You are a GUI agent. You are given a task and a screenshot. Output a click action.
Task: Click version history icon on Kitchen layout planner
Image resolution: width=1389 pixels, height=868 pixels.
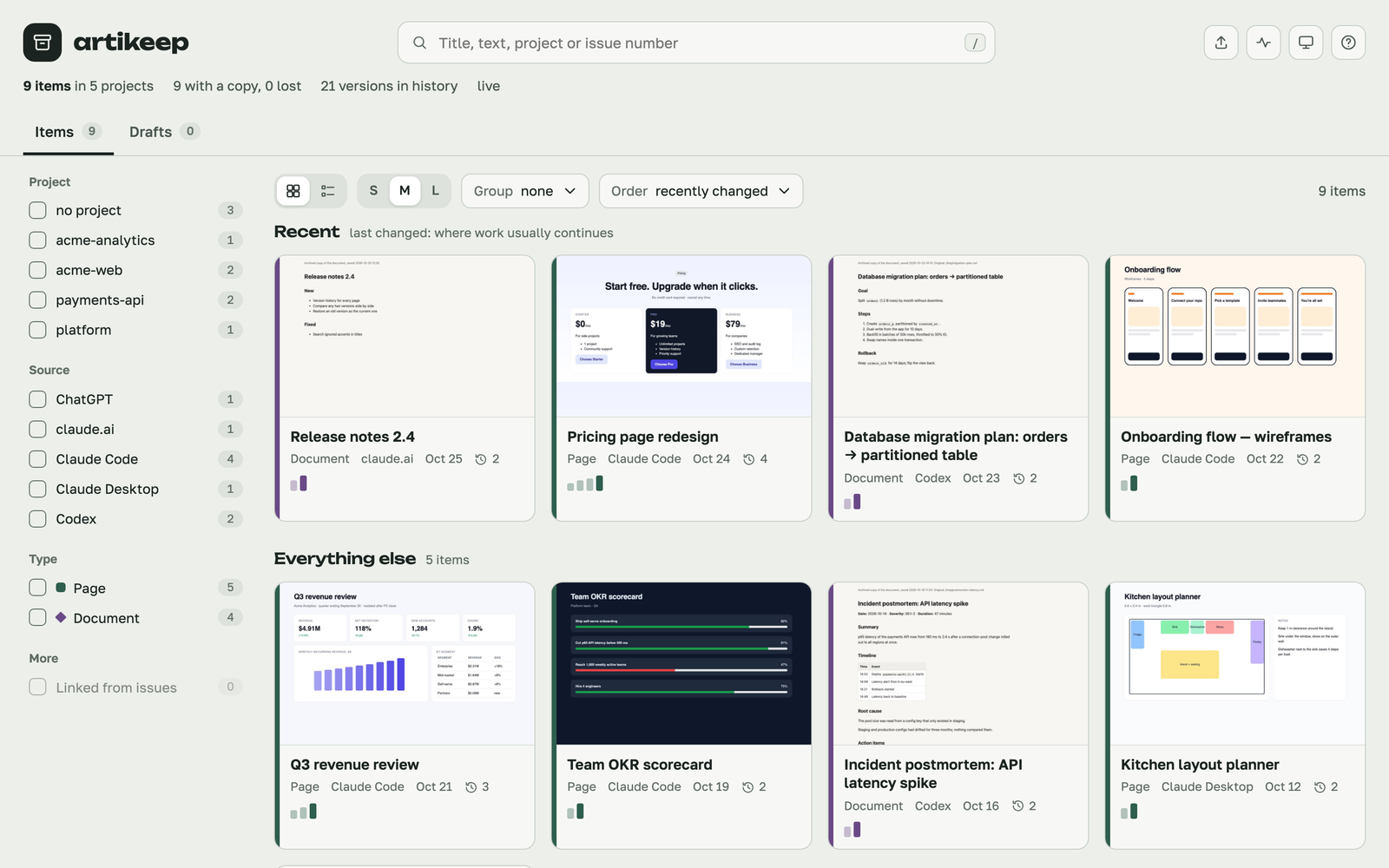tap(1320, 787)
